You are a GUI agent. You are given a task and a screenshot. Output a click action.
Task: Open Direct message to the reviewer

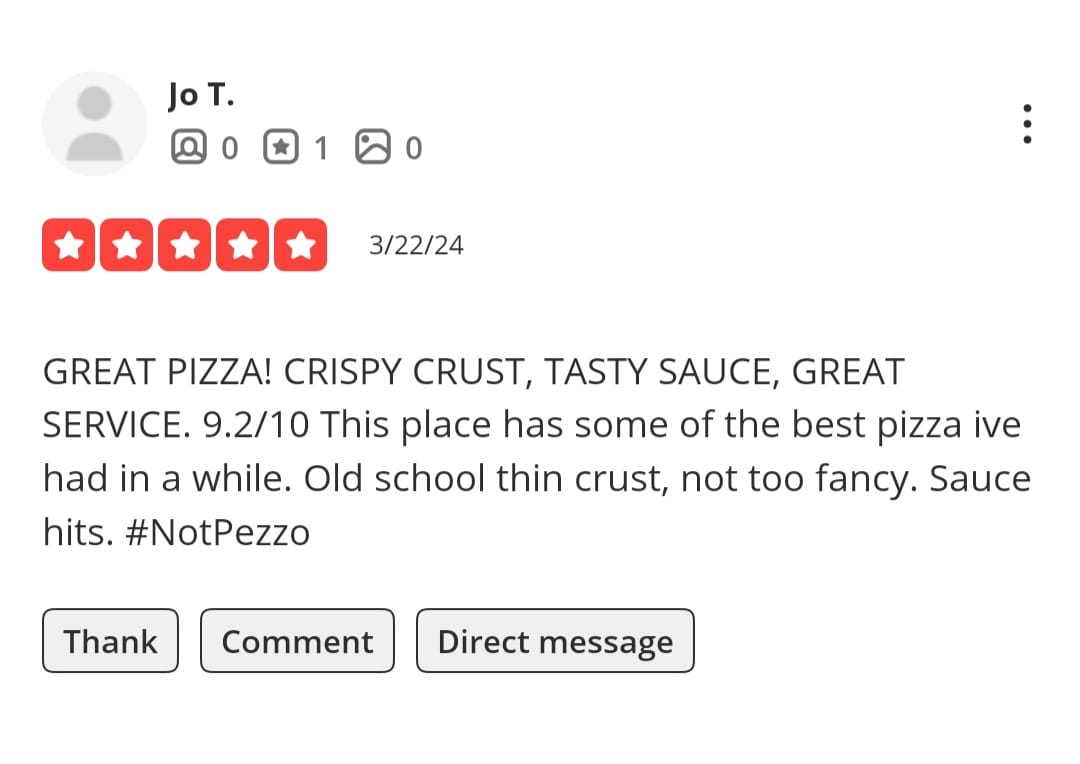coord(555,641)
